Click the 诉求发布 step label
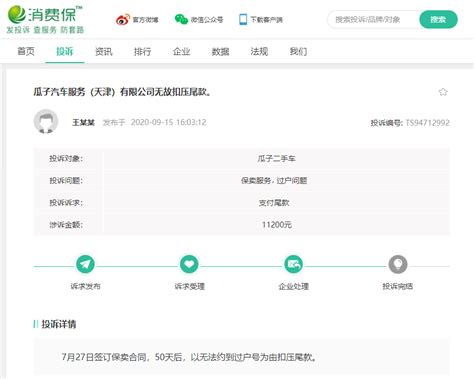The width and height of the screenshot is (474, 379). [85, 286]
